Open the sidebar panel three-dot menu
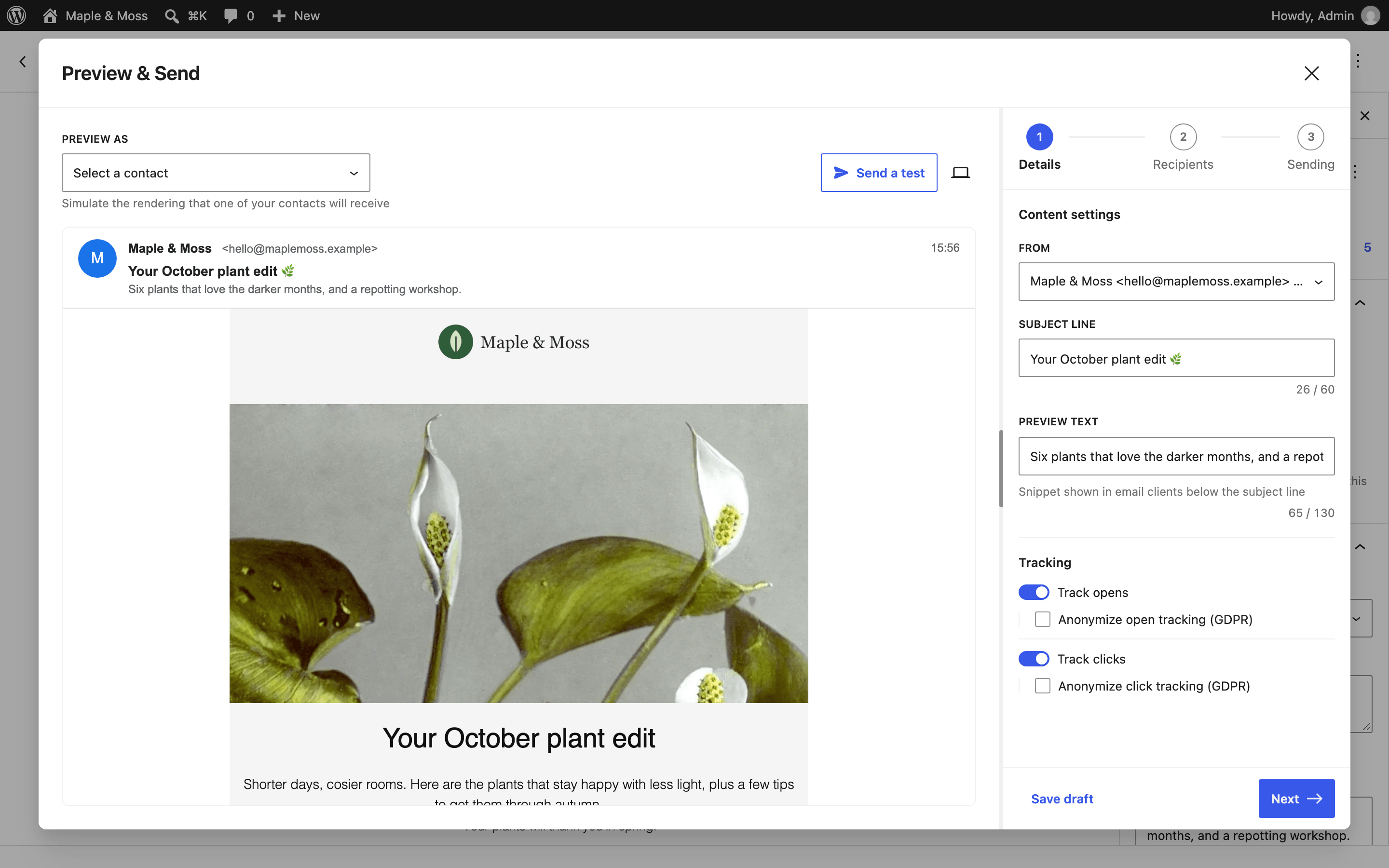 point(1355,172)
